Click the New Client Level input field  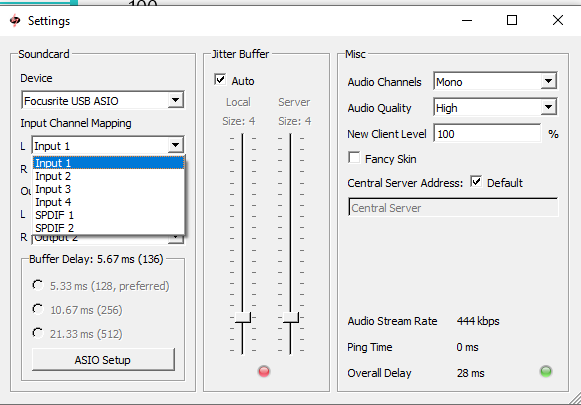487,134
